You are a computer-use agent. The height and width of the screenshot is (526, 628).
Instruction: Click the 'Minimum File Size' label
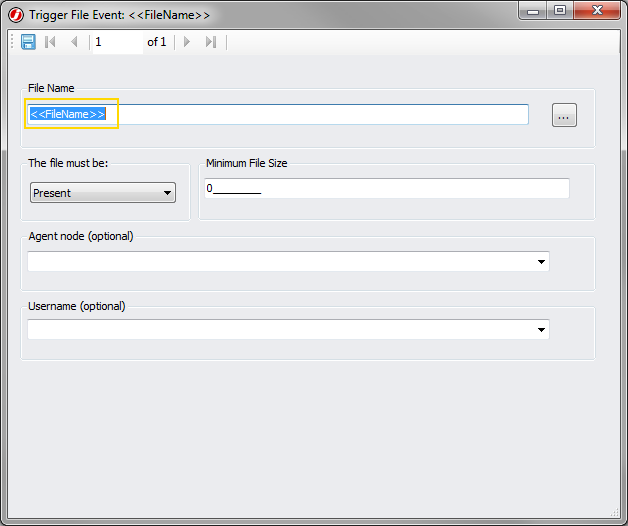(x=247, y=163)
